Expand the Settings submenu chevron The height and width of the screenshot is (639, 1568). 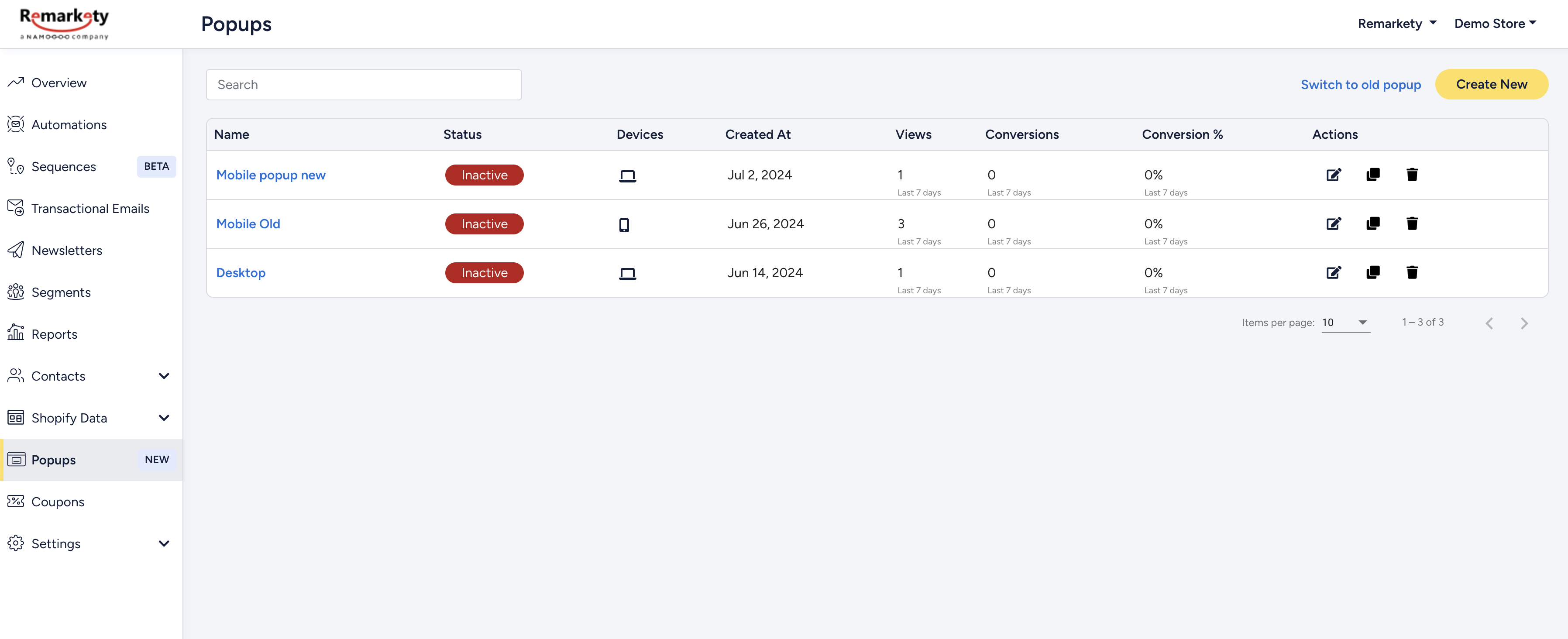pos(164,543)
